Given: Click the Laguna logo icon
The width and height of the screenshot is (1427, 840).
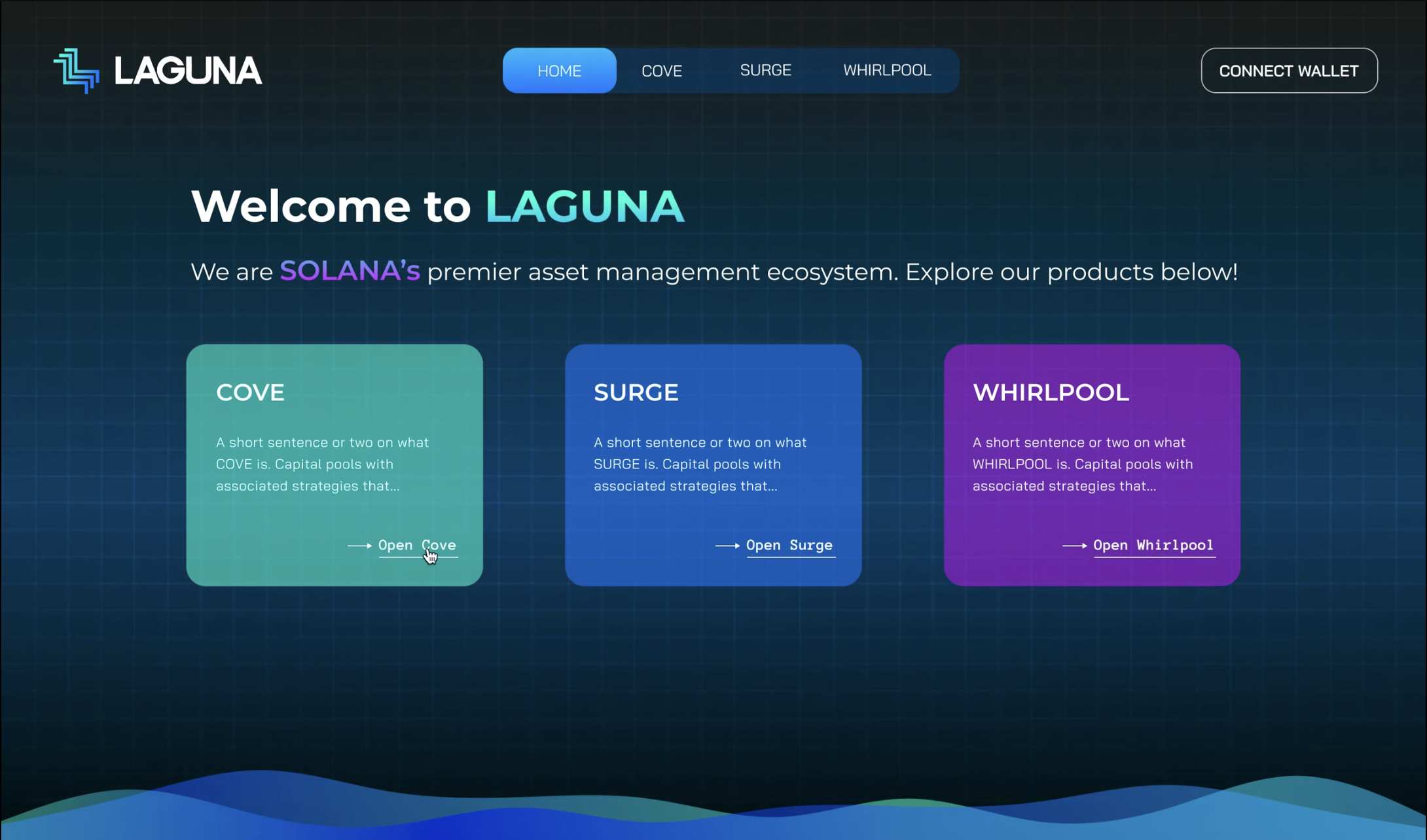Looking at the screenshot, I should (x=77, y=71).
